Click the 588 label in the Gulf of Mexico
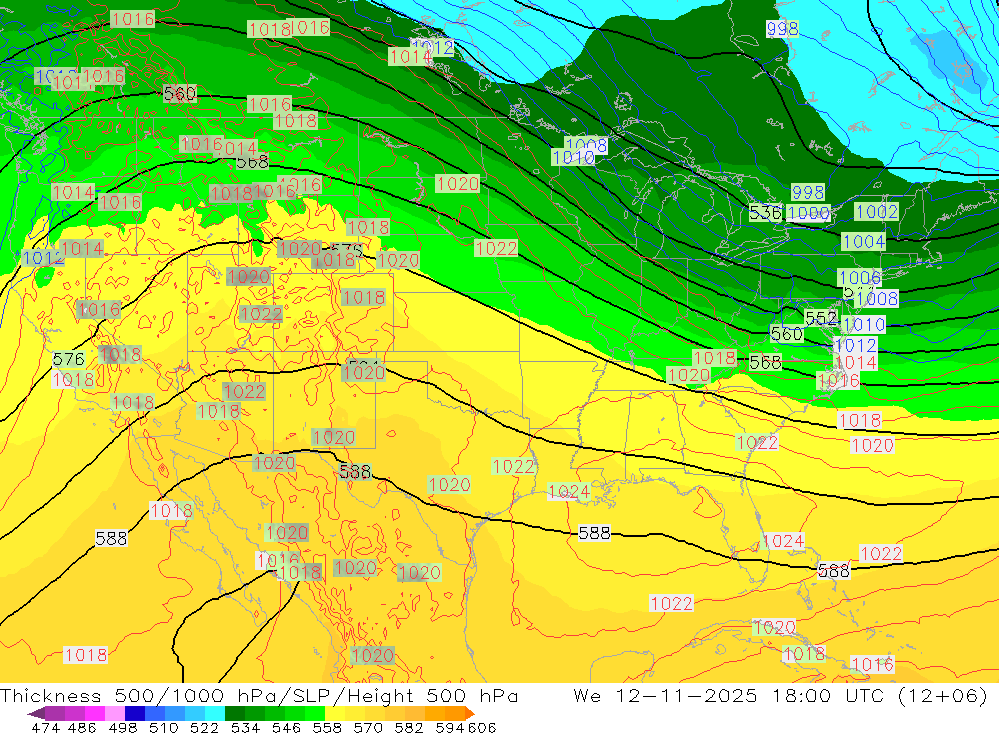Viewport: 1000px width, 733px height. (x=594, y=533)
